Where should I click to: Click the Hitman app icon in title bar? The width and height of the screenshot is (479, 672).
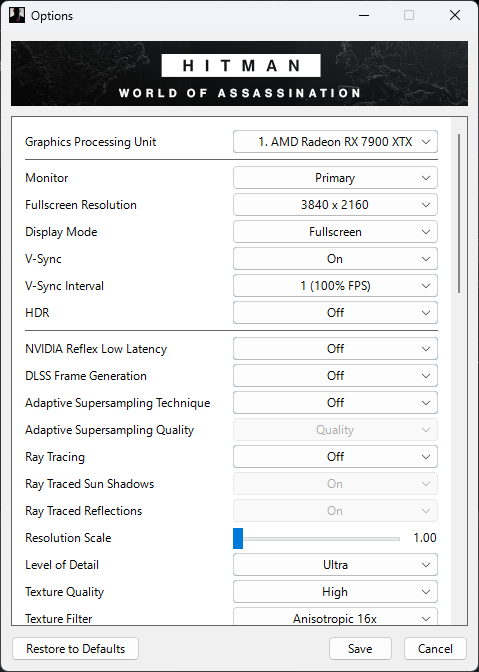point(17,15)
